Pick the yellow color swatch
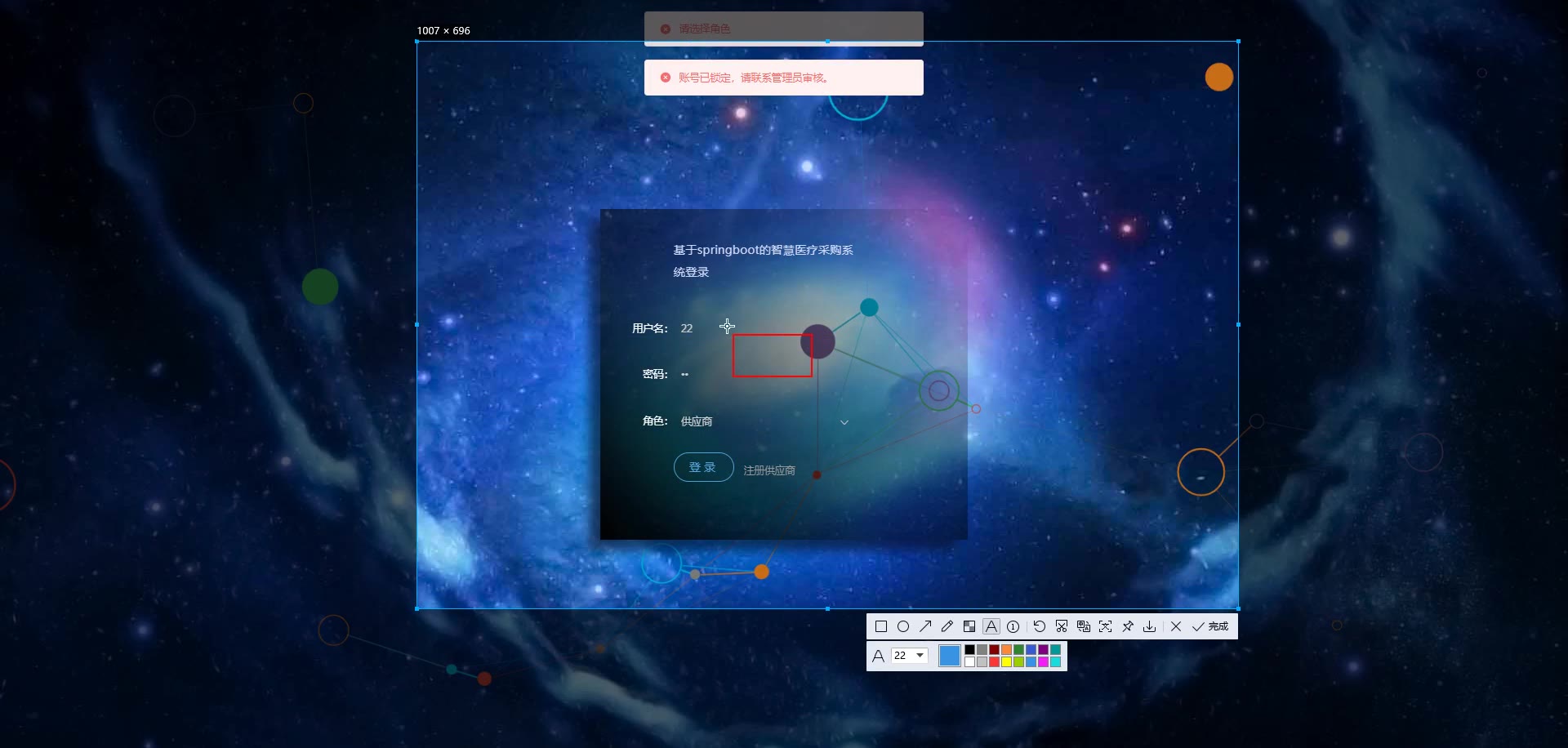Viewport: 1568px width, 748px height. click(x=1006, y=662)
